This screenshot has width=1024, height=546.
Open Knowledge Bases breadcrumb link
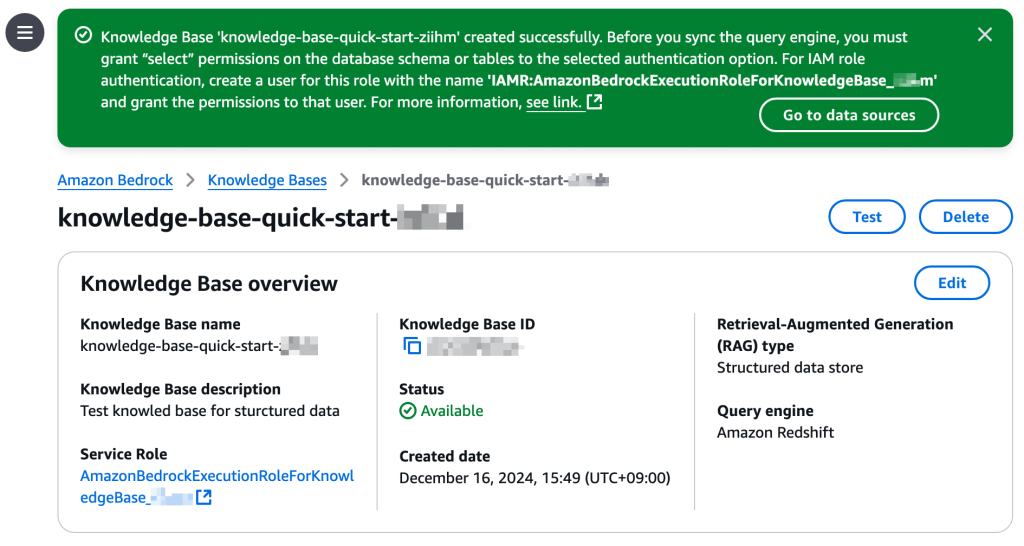267,180
